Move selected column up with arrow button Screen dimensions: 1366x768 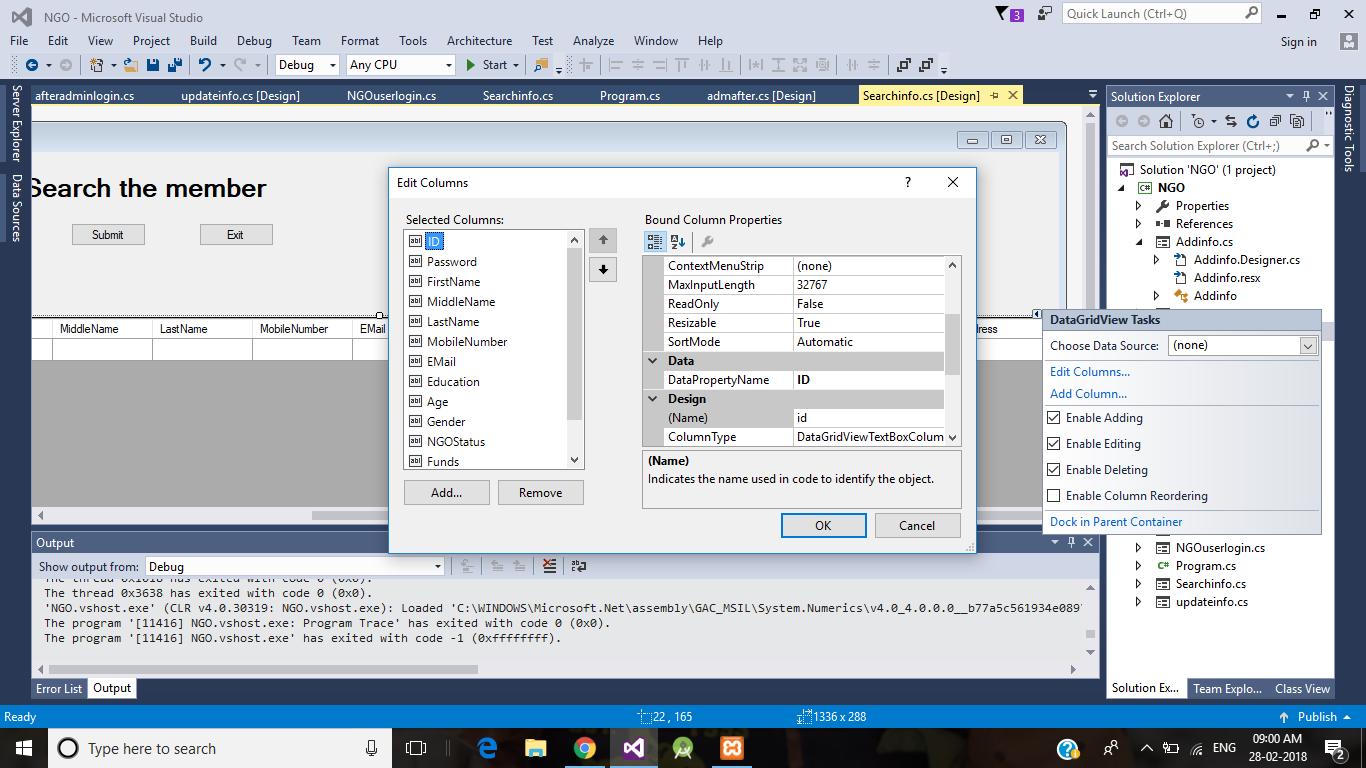click(x=603, y=240)
